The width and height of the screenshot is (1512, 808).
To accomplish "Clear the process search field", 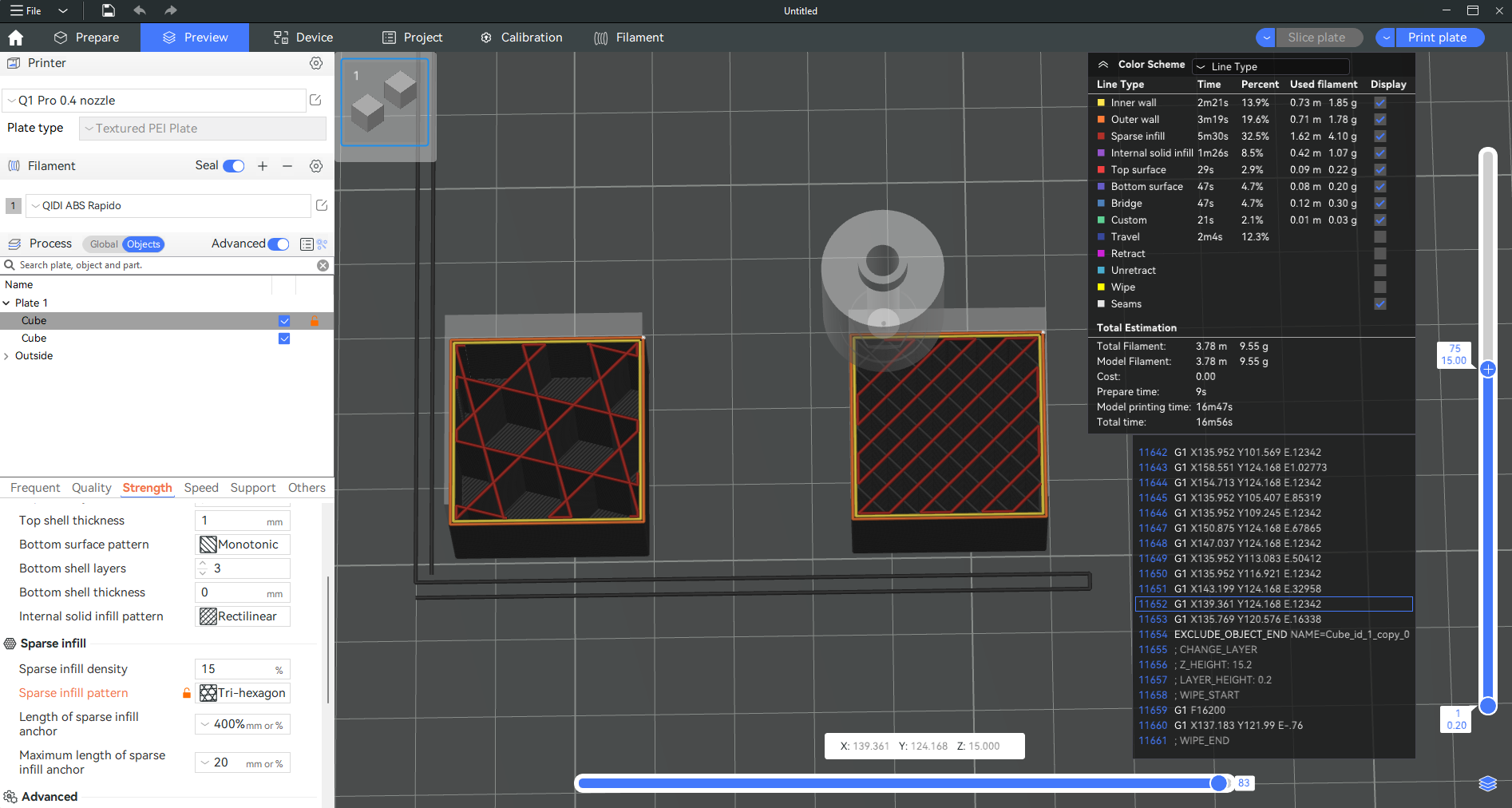I will tap(323, 265).
